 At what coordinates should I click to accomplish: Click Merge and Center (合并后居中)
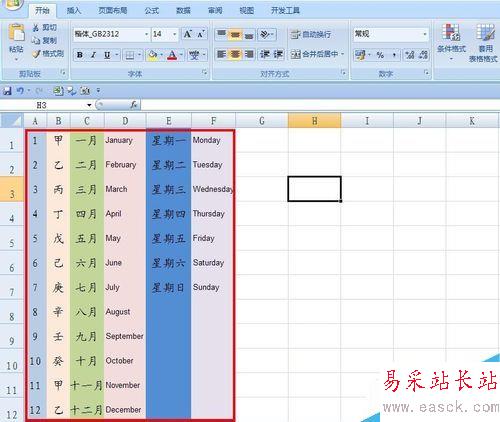point(314,54)
